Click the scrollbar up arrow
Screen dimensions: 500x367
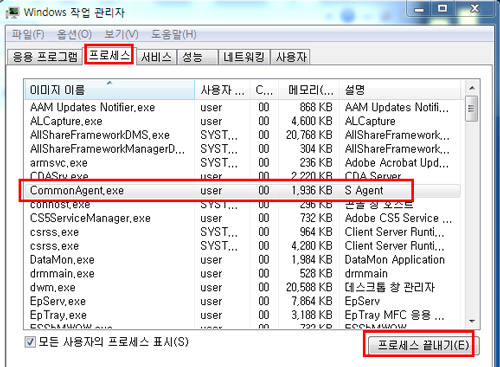point(472,88)
